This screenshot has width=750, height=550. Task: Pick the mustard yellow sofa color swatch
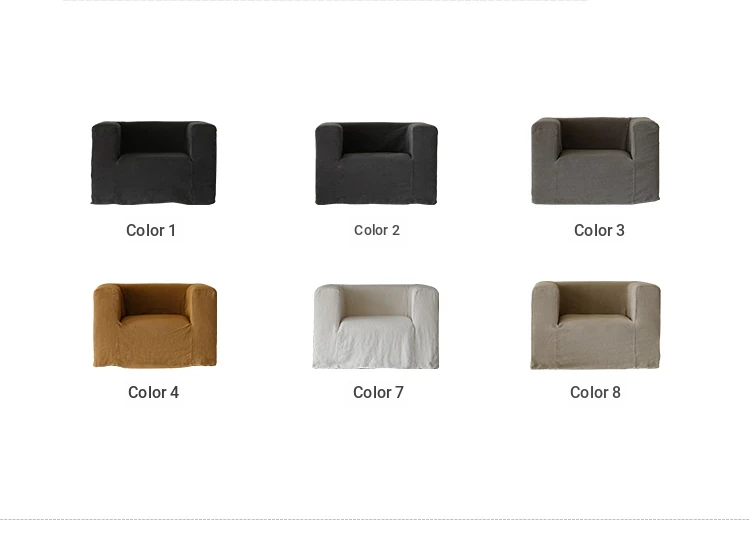tap(155, 325)
